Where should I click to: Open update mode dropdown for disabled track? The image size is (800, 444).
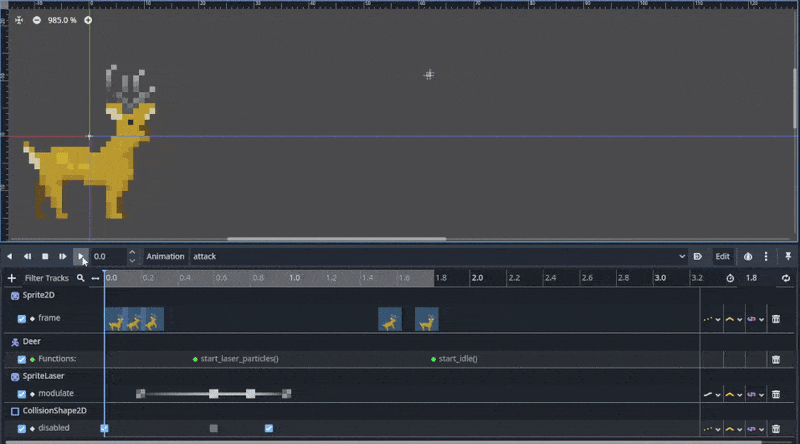coord(711,429)
